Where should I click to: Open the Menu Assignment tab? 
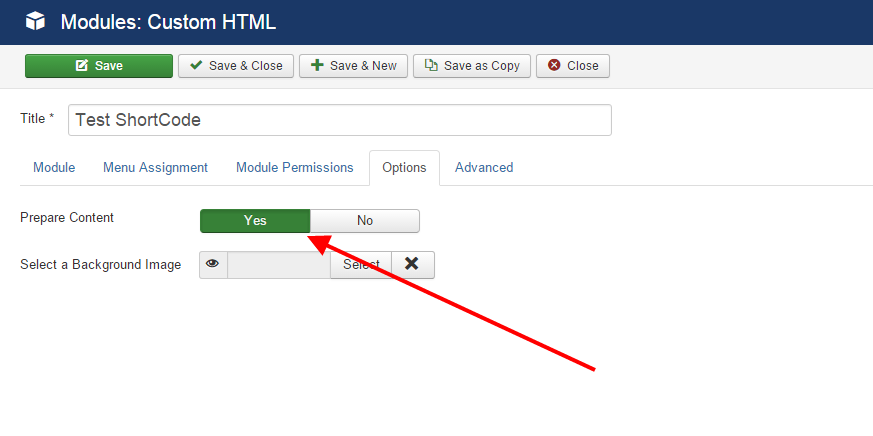pos(155,168)
